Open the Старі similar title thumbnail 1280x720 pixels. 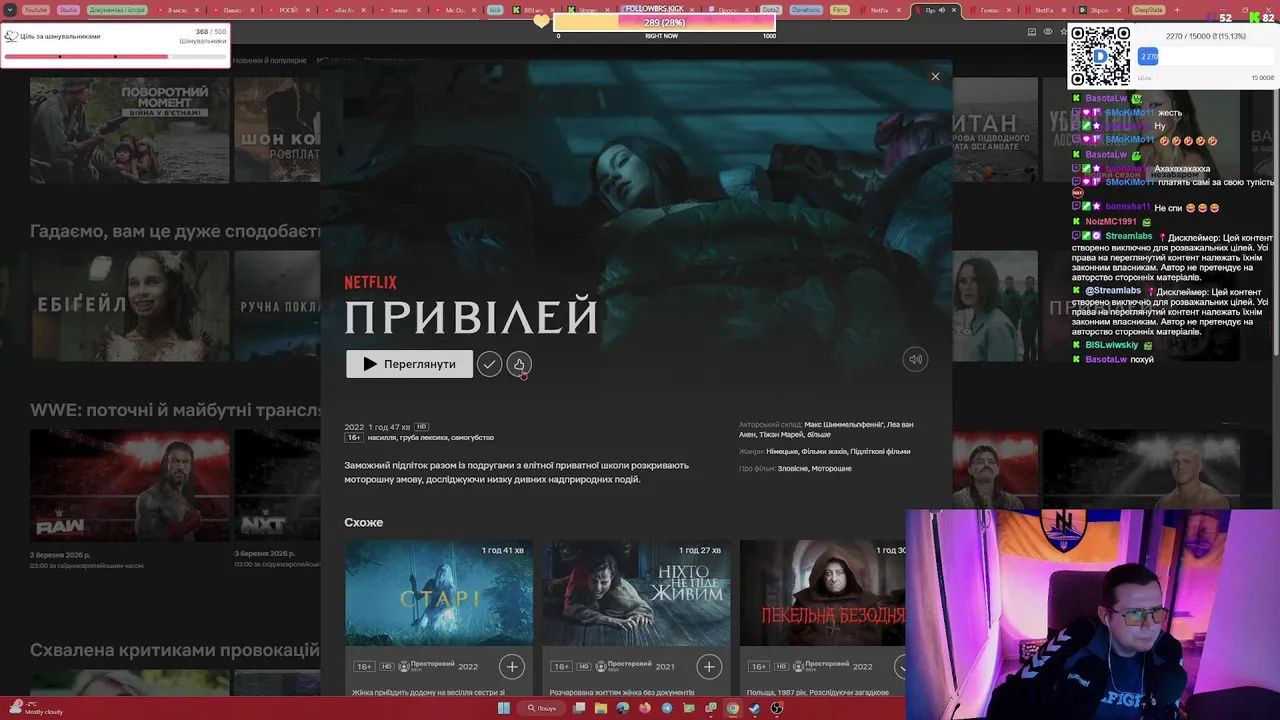pos(439,593)
